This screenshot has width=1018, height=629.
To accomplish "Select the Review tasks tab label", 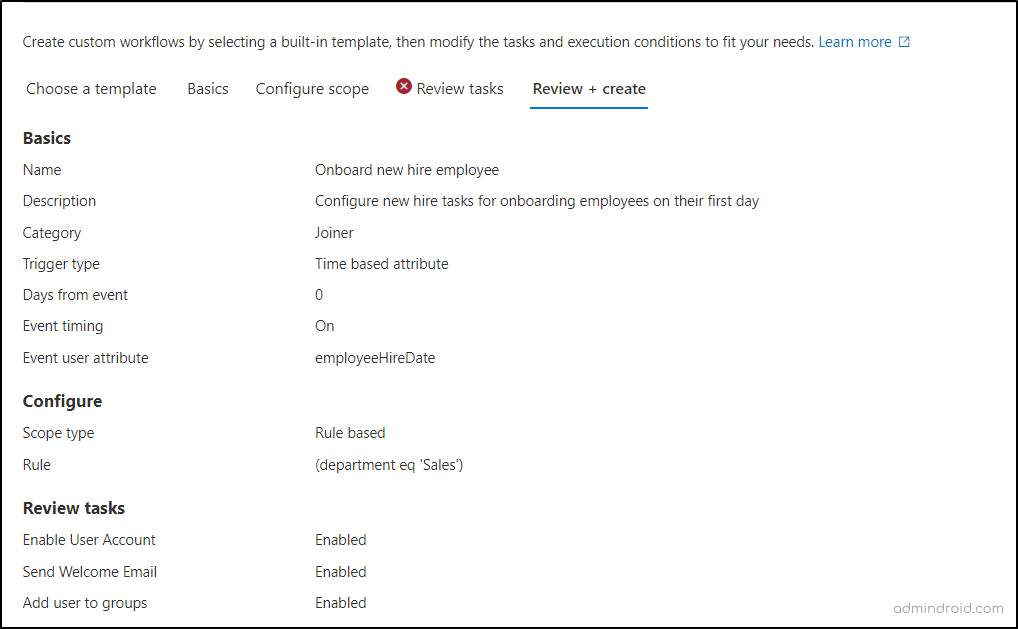I will tap(460, 89).
